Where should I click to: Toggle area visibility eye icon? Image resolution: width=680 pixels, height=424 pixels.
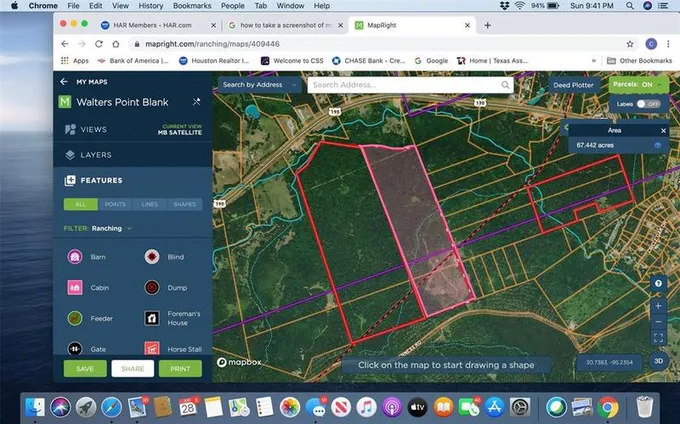(657, 145)
